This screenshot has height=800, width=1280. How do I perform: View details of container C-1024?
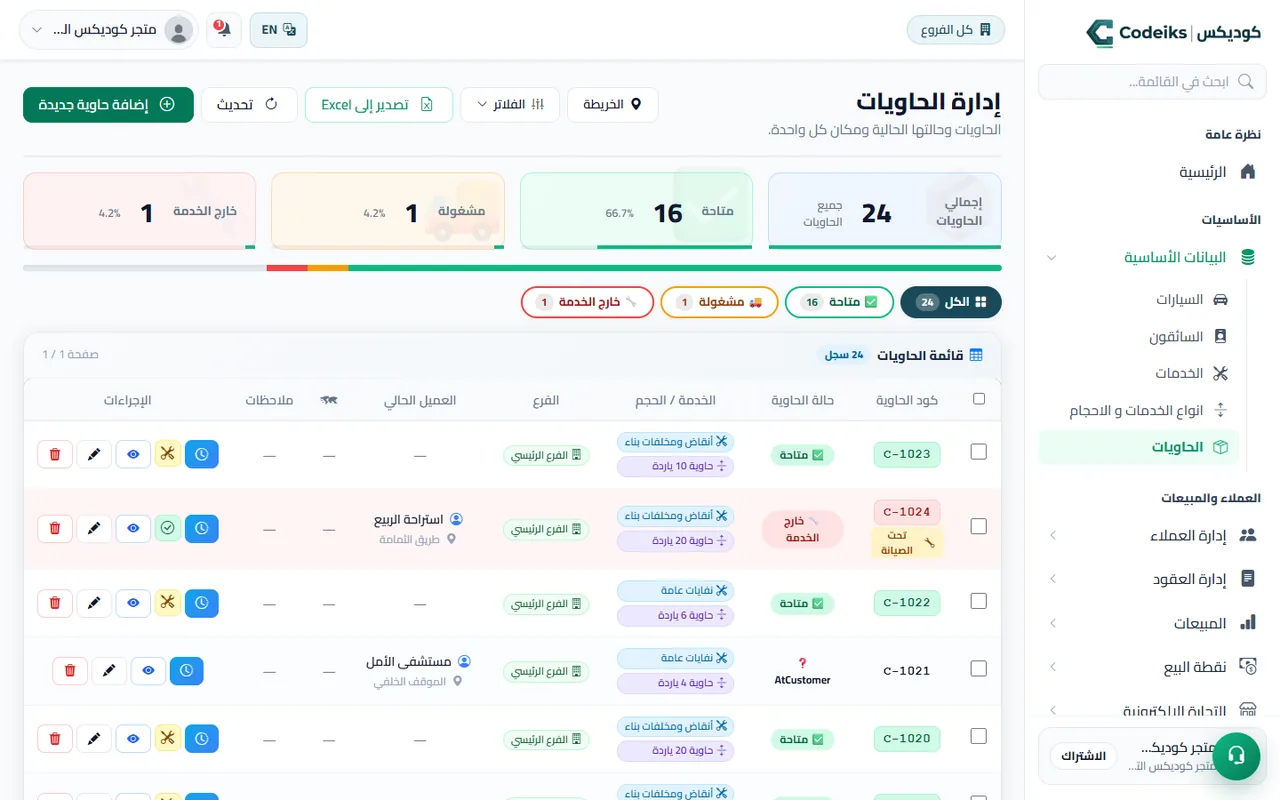(x=133, y=528)
